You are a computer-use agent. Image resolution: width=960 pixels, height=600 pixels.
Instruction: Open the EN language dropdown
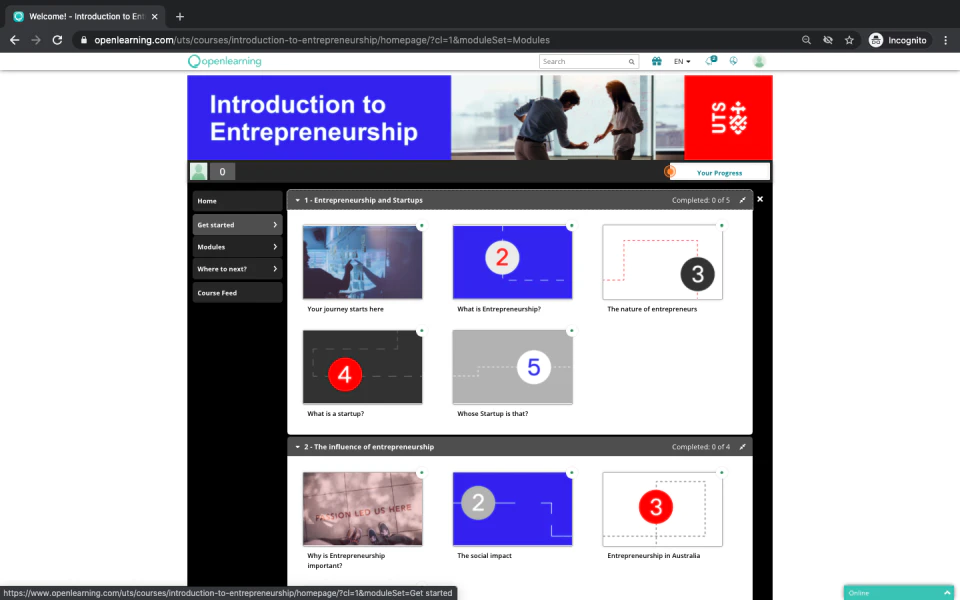point(682,61)
